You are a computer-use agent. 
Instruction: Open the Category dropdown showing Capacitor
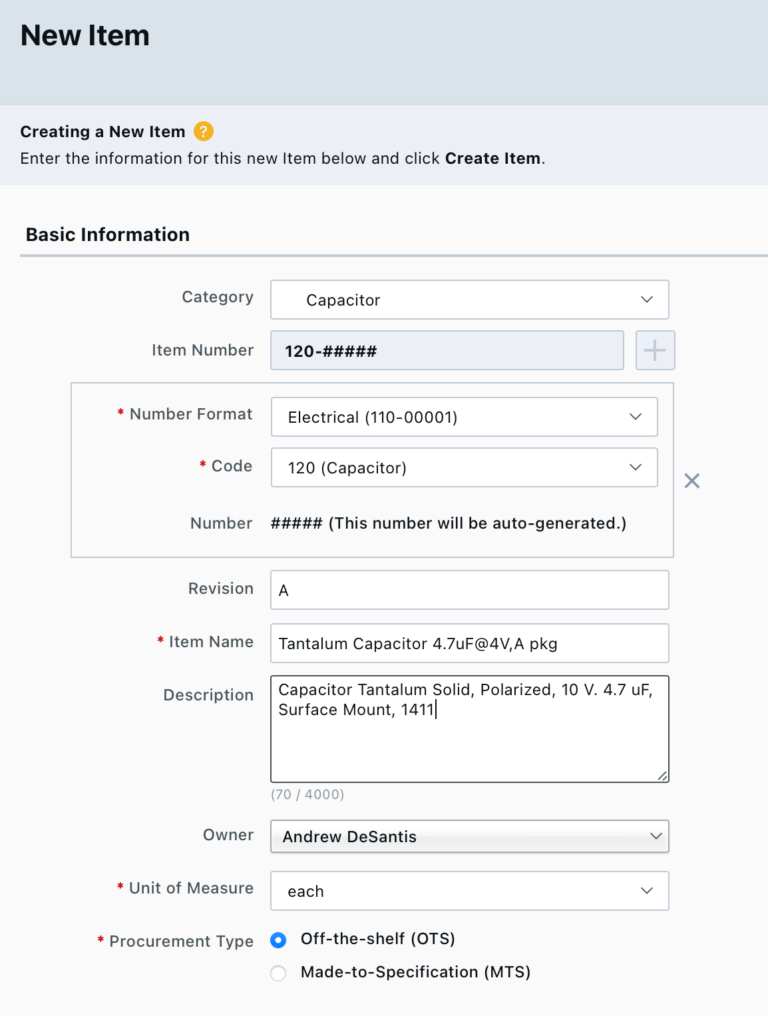(468, 300)
